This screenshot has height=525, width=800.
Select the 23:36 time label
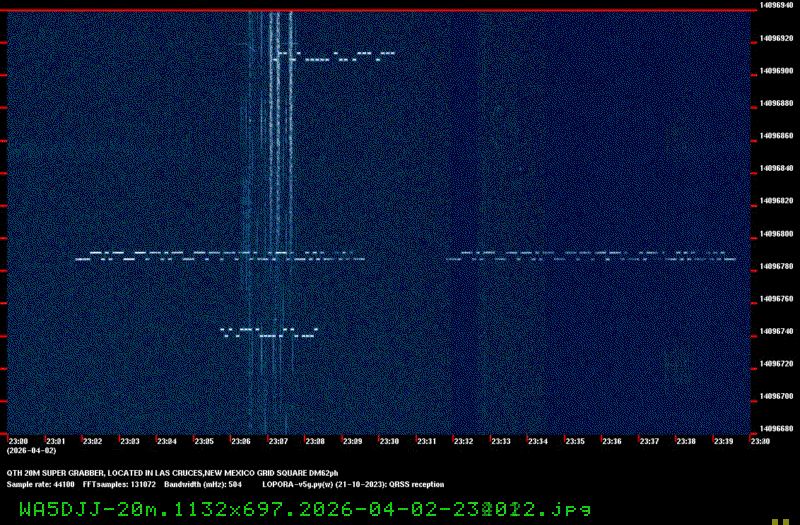612,441
